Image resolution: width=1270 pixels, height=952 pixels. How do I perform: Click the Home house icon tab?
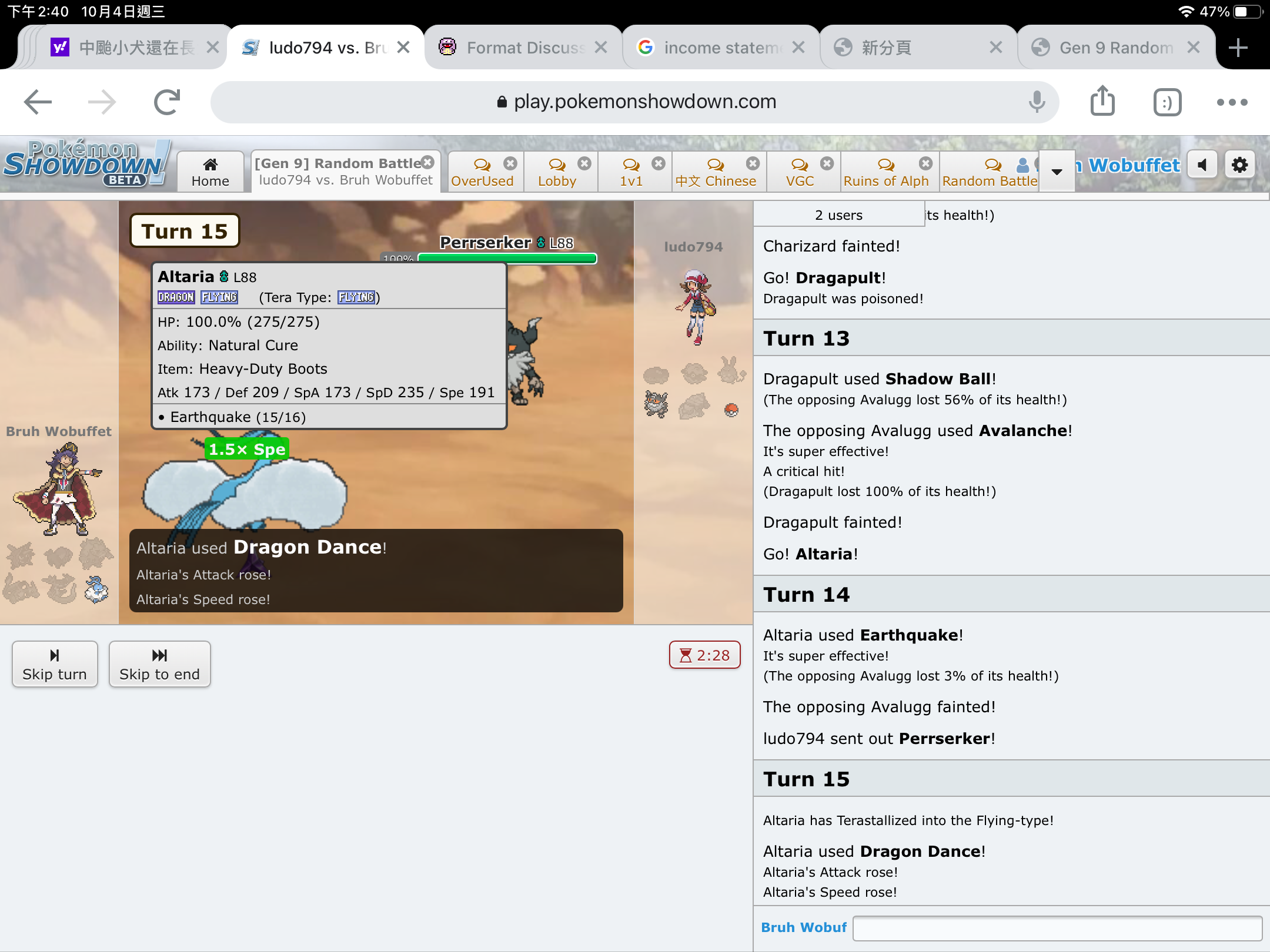(x=210, y=172)
